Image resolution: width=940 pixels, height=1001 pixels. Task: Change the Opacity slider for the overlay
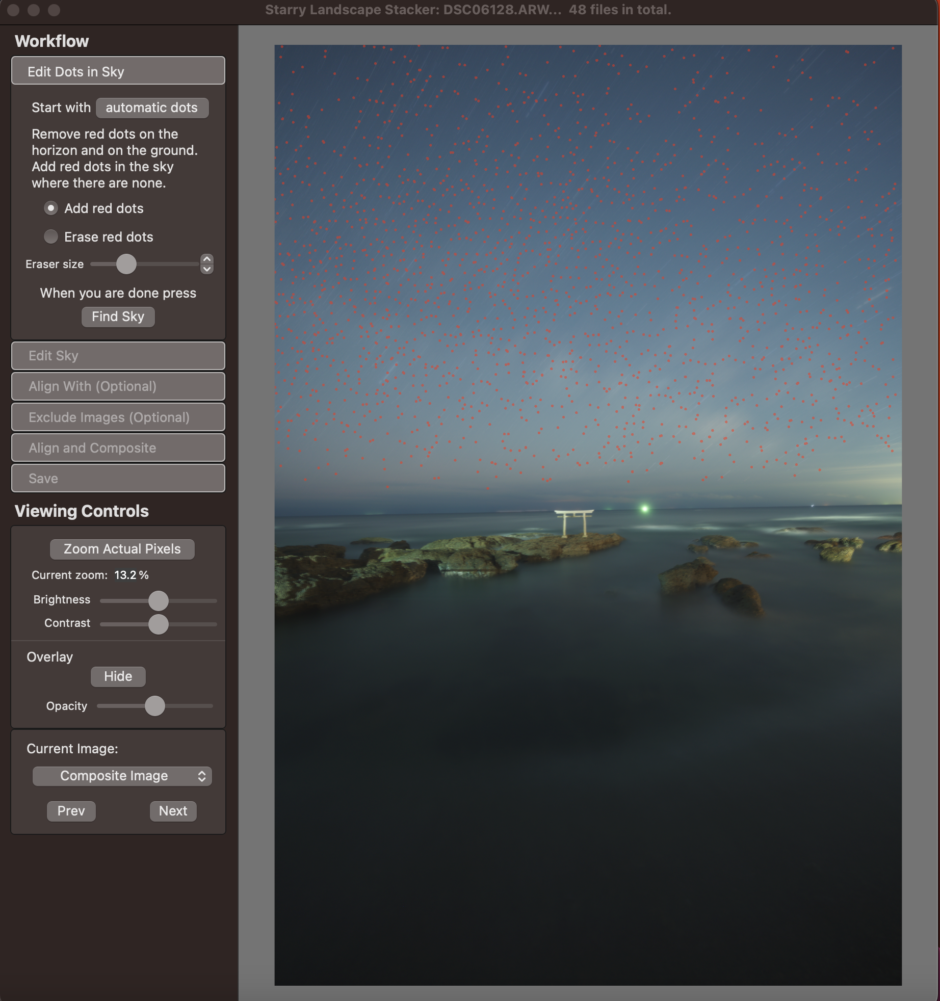pyautogui.click(x=154, y=706)
